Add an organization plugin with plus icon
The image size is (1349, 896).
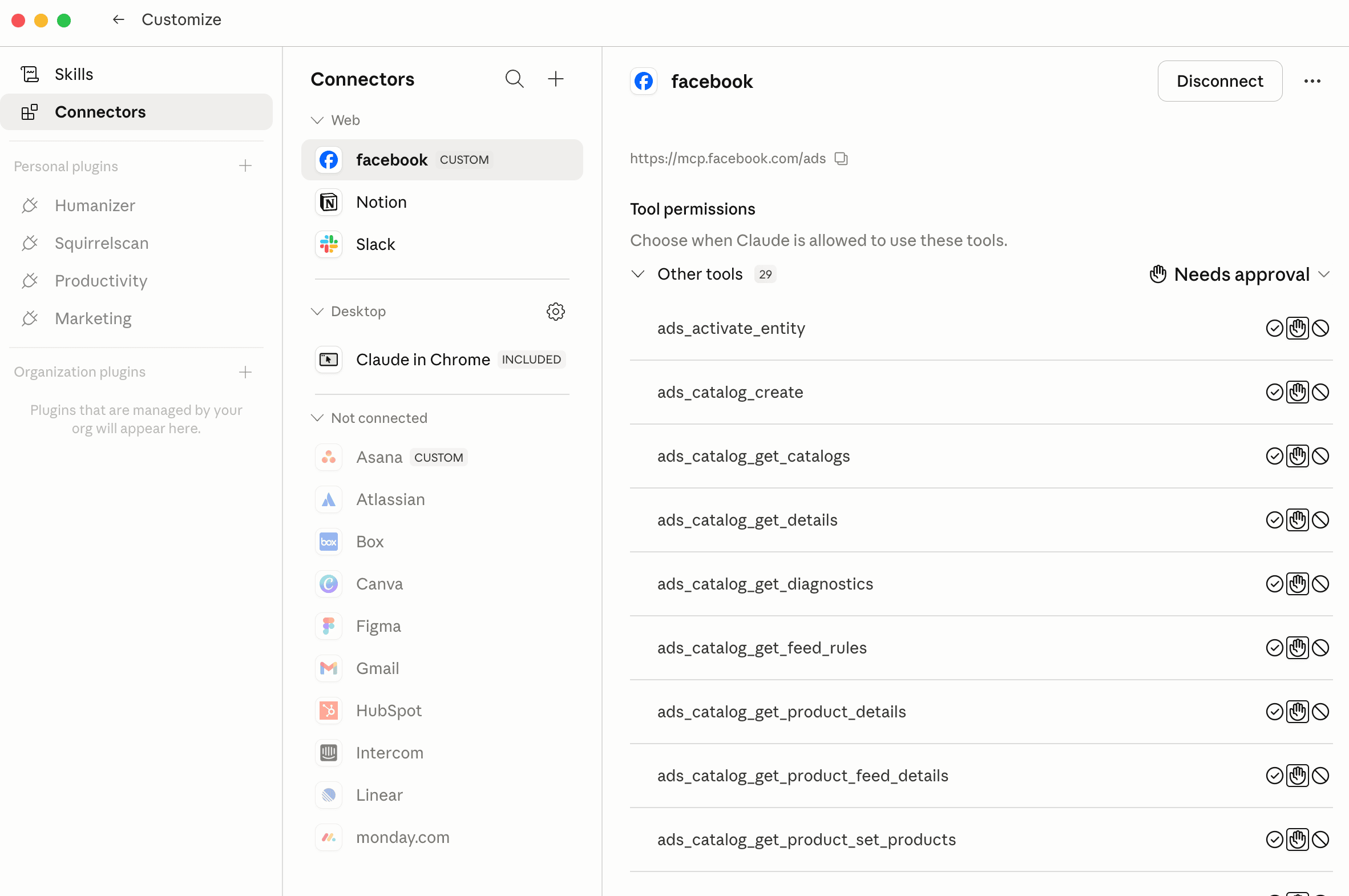[245, 372]
